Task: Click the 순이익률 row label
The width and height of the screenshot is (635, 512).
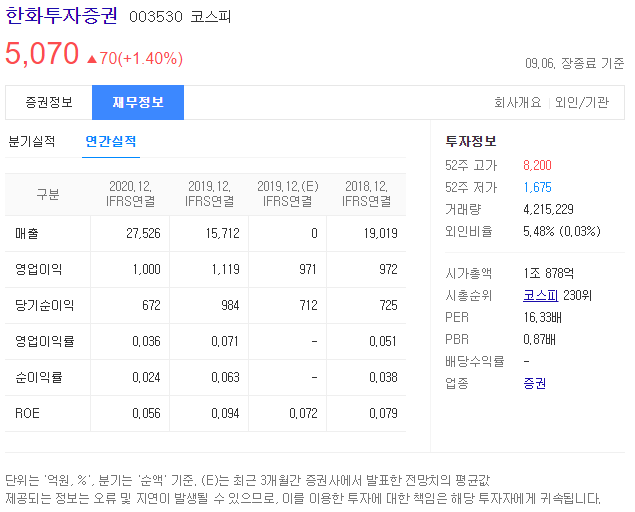Action: click(38, 378)
